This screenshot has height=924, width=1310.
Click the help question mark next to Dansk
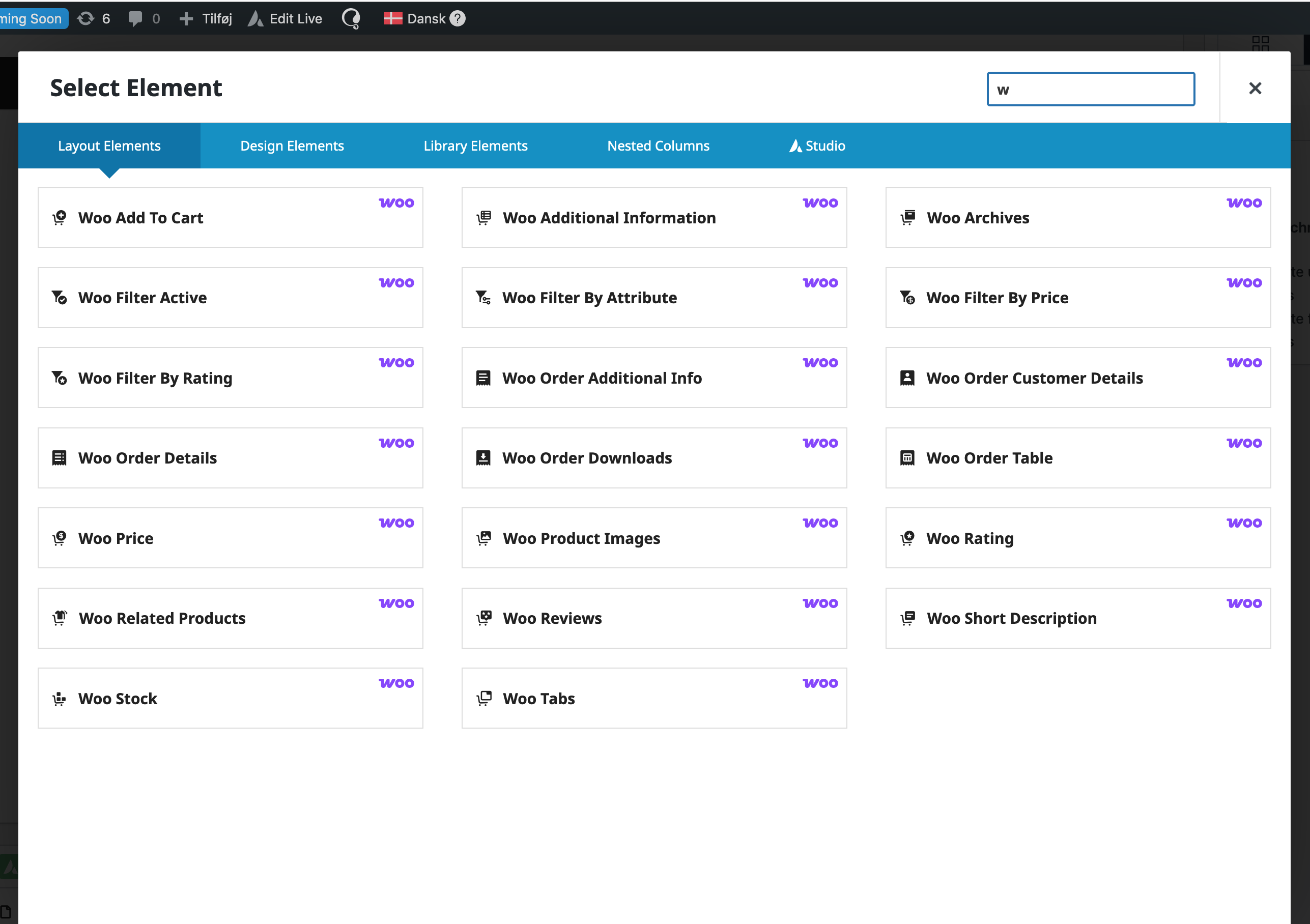point(458,19)
